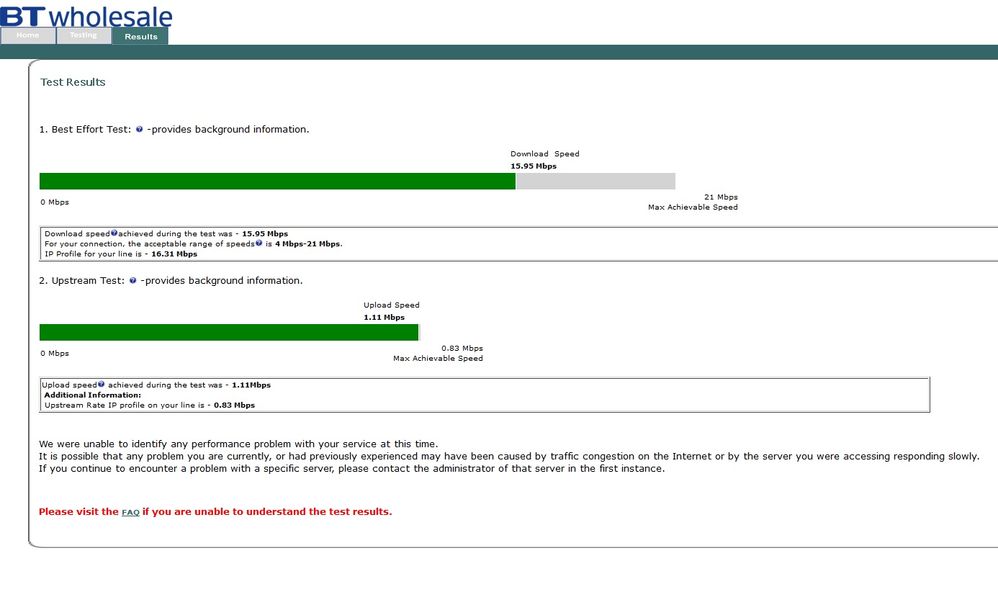Click '0.83 Mbps' max achievable speed label
The width and height of the screenshot is (998, 605).
(x=462, y=349)
